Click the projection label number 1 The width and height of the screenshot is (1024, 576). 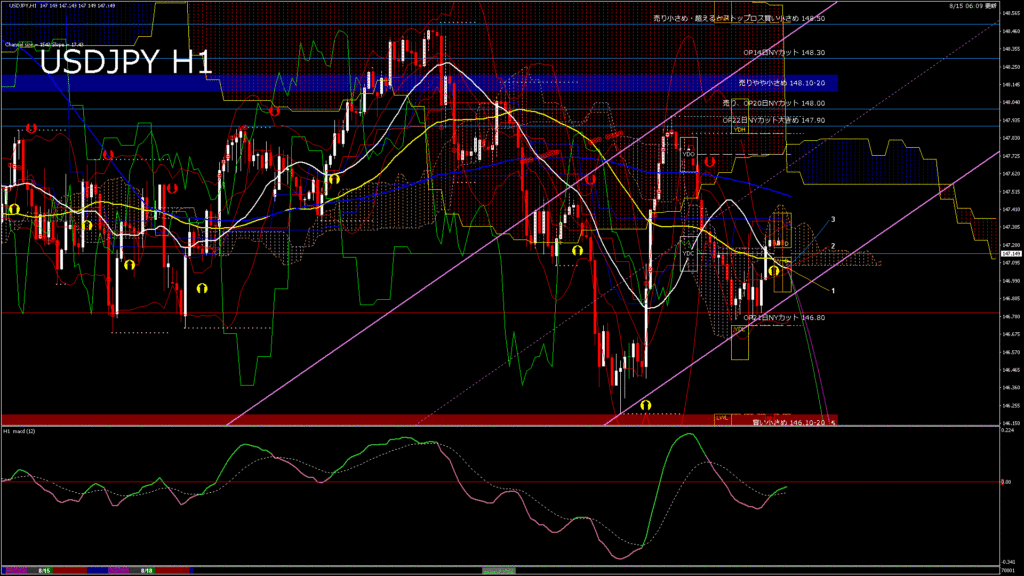[834, 290]
